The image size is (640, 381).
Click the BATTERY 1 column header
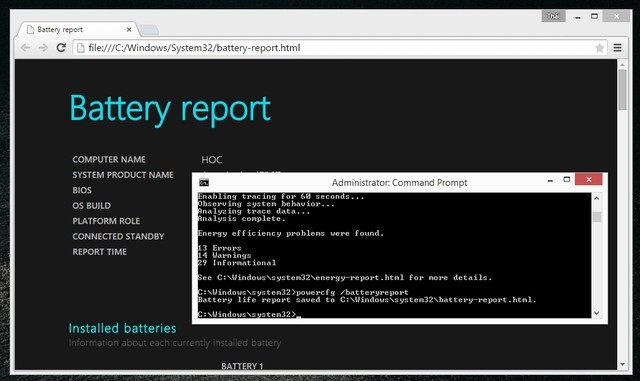(x=242, y=366)
